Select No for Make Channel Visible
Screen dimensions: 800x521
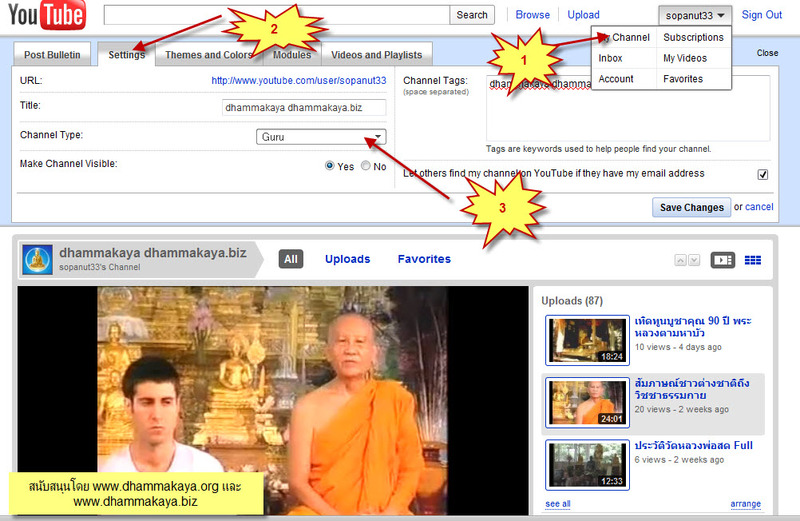366,166
